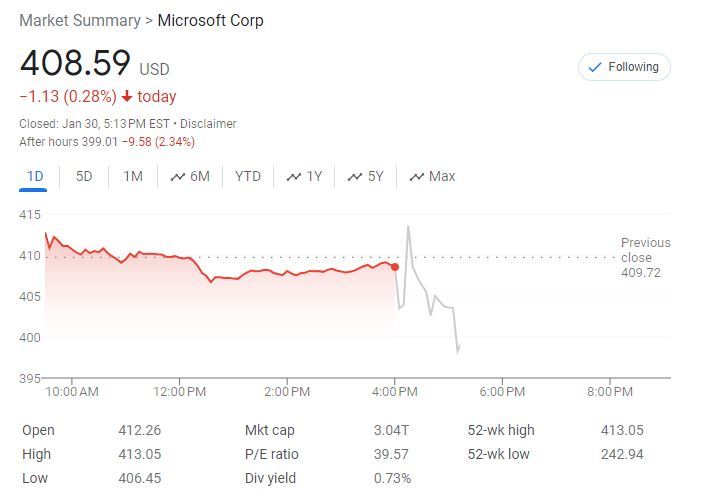This screenshot has width=710, height=496.
Task: Click the red down arrow next to today
Action: [127, 97]
